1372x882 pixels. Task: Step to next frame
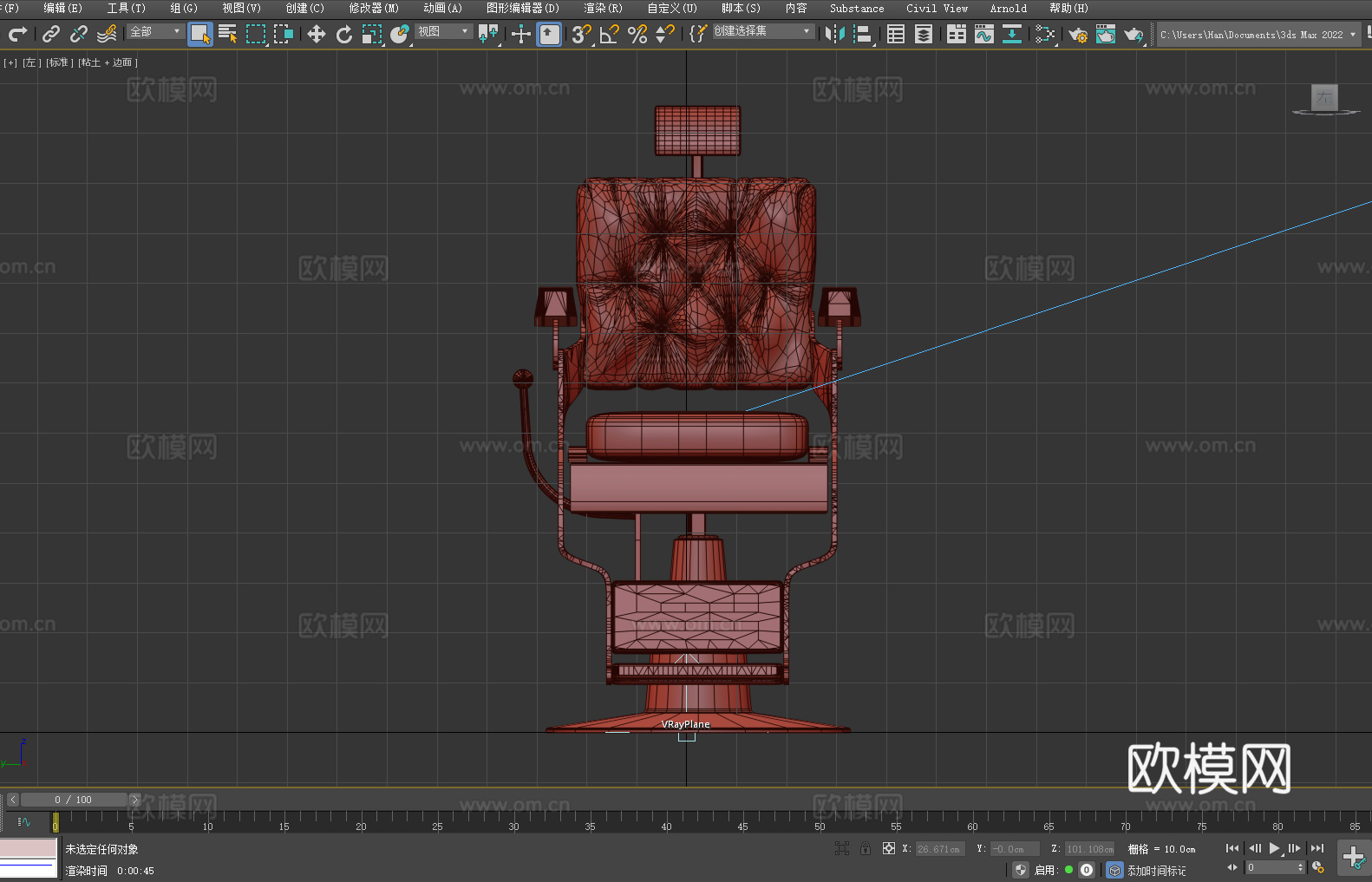coord(1295,848)
